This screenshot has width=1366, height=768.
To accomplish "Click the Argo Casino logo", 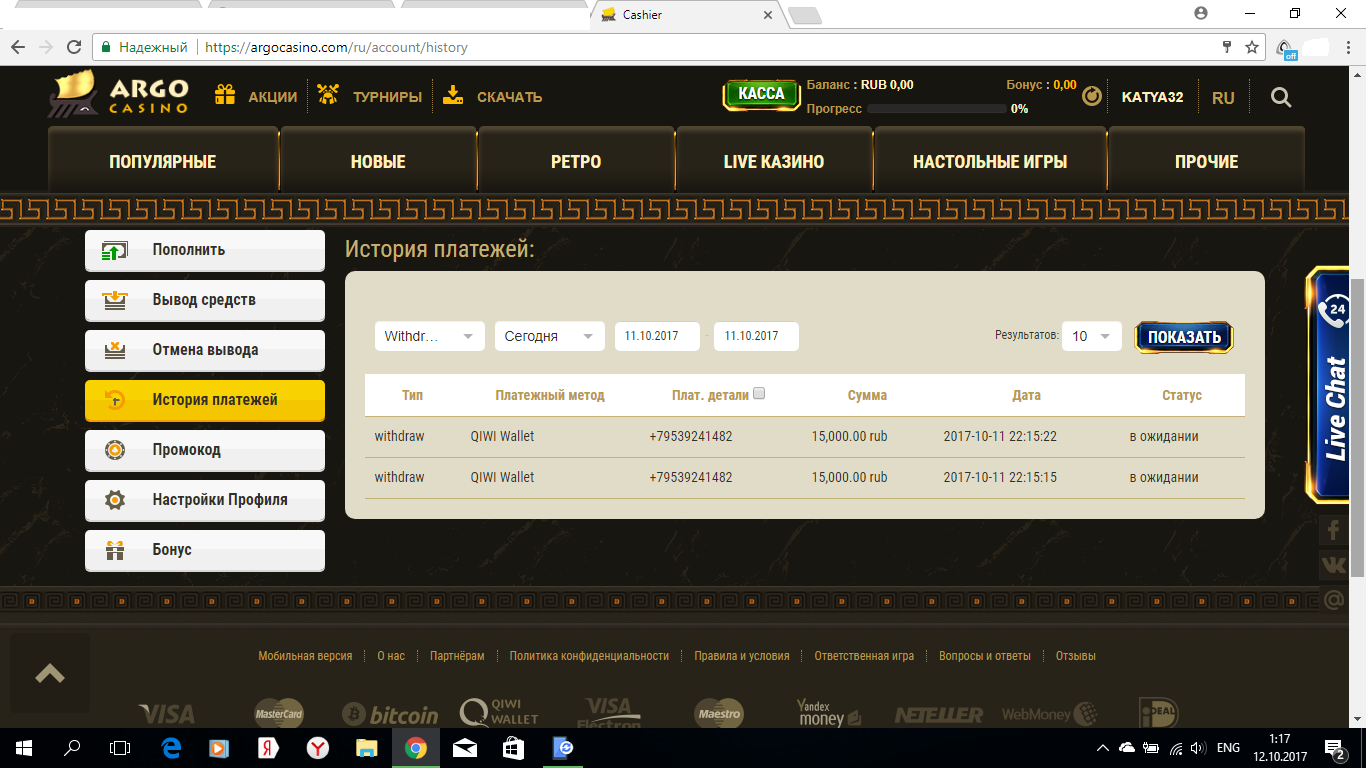I will 119,95.
